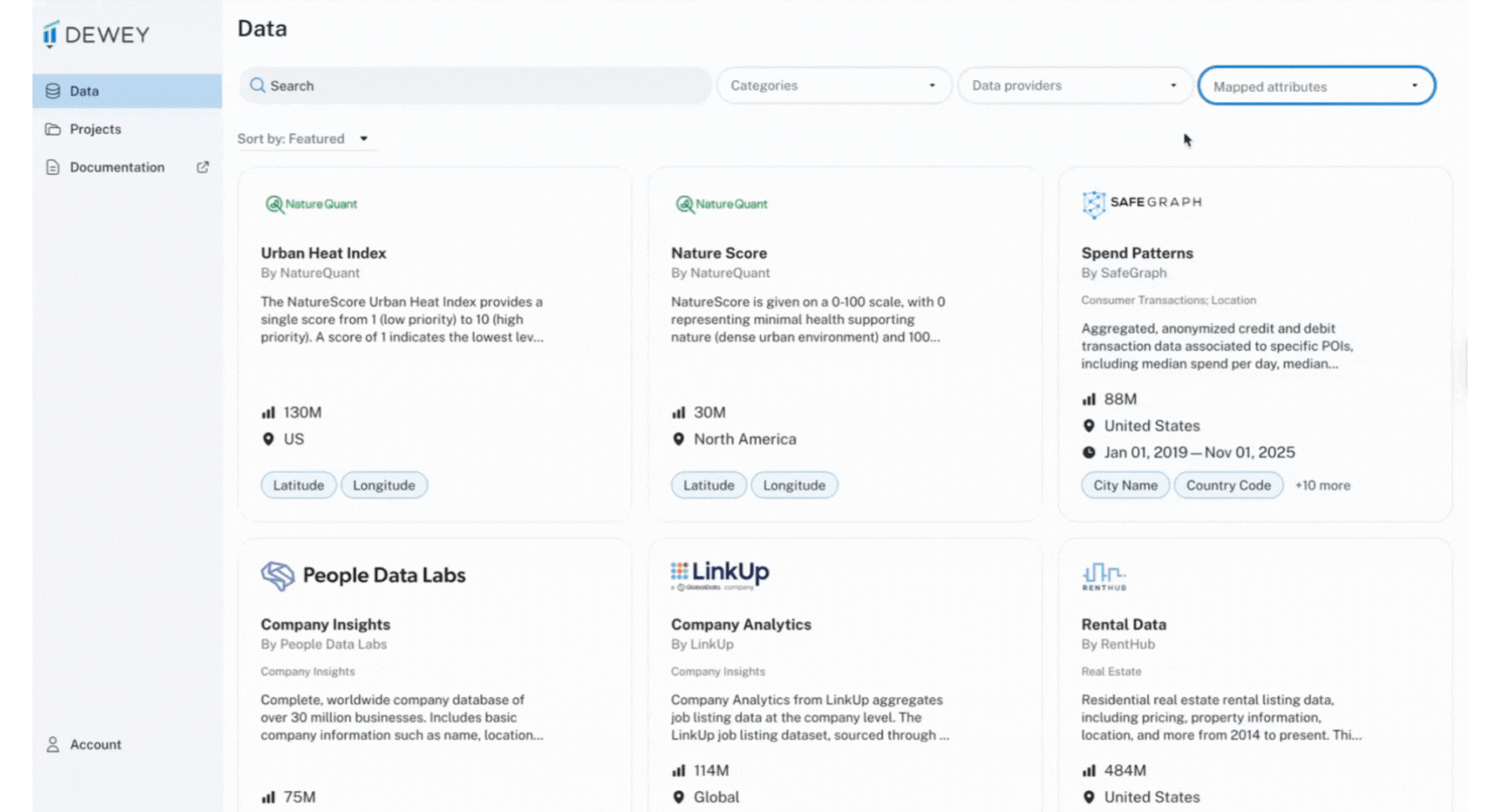Screen dimensions: 1500x812
Task: Click 'By RentHub' provider text
Action: pyautogui.click(x=1118, y=644)
